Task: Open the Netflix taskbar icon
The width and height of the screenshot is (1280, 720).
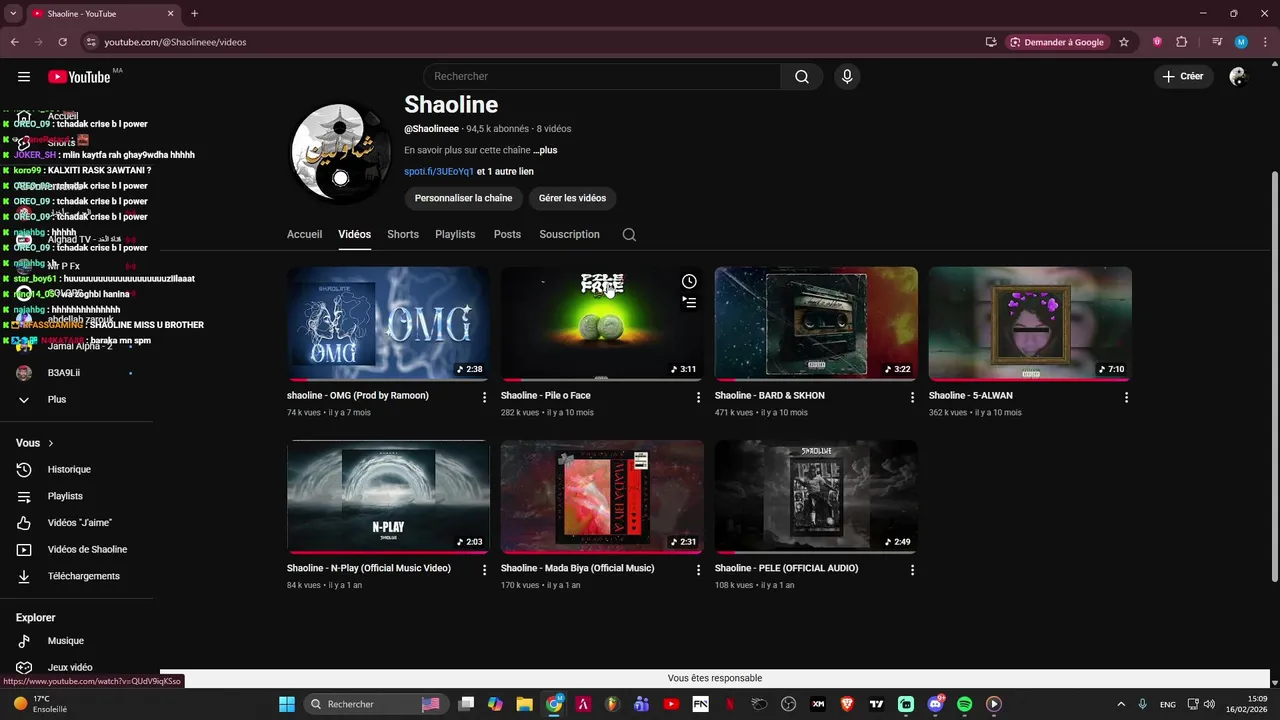Action: (x=730, y=704)
